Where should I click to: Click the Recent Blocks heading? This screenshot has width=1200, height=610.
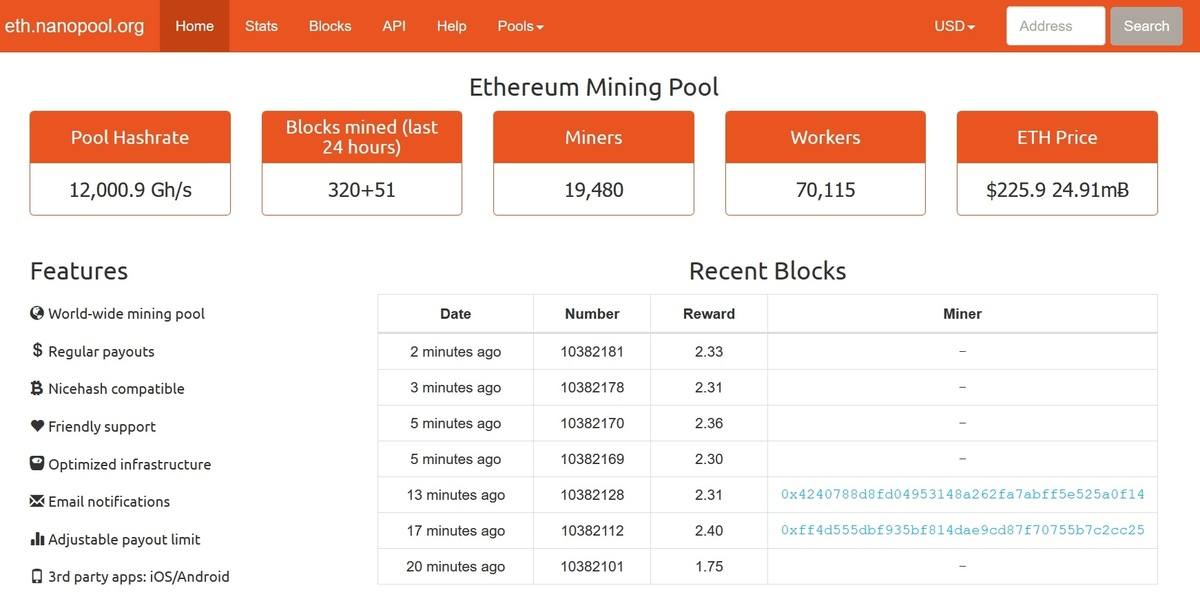click(767, 271)
